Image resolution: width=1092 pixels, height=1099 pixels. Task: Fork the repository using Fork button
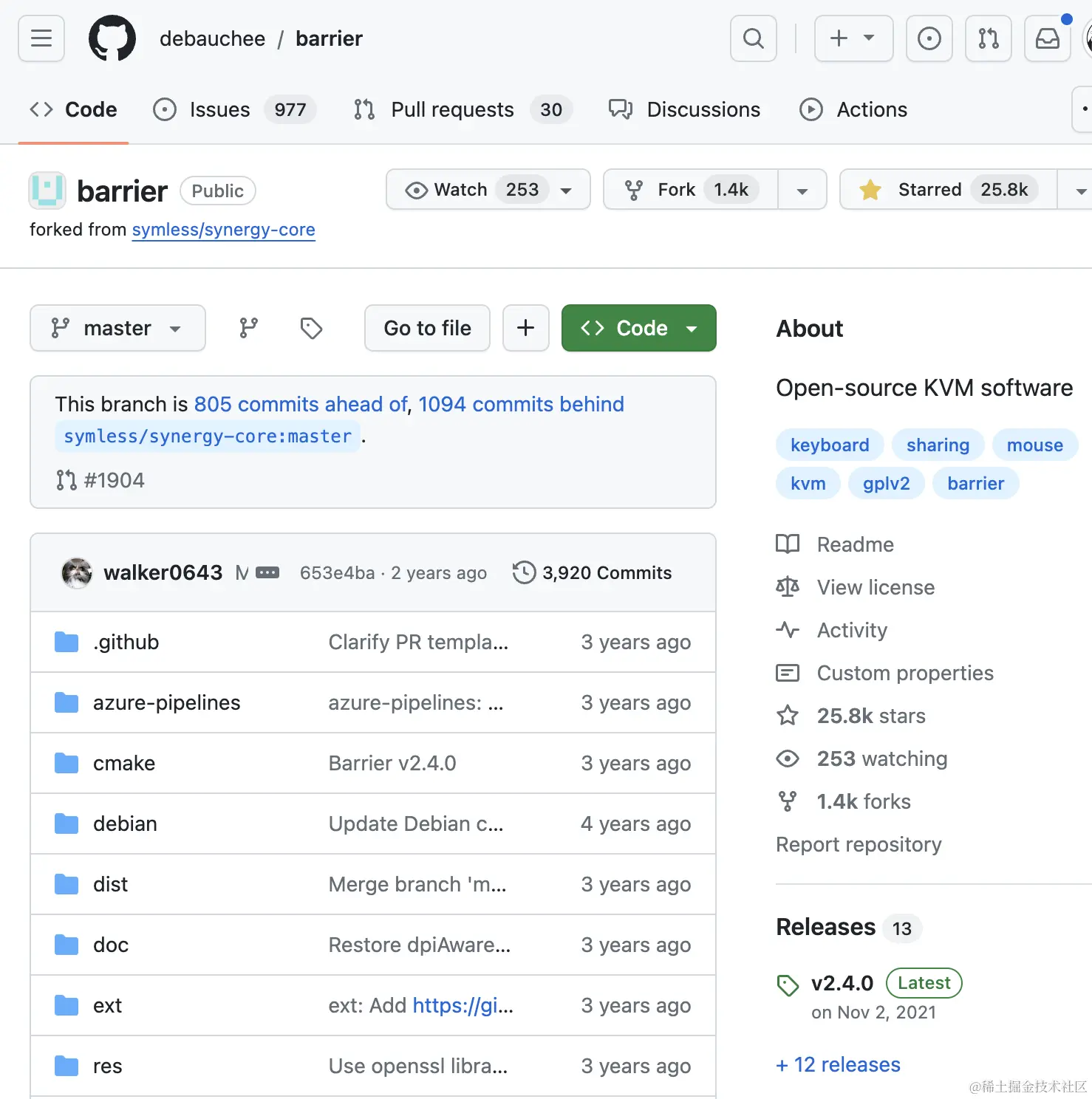coord(690,190)
